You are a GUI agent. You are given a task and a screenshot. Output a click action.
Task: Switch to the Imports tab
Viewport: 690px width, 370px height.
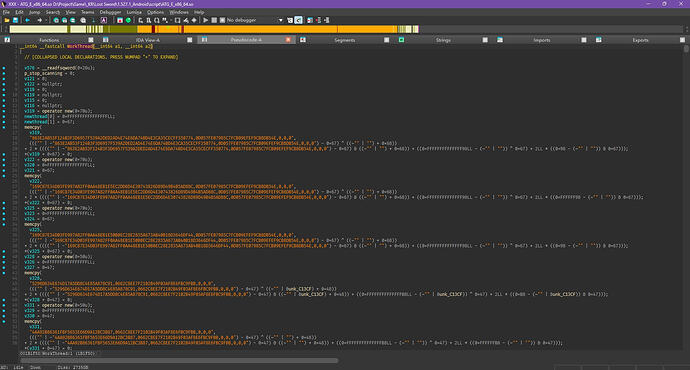pos(542,40)
